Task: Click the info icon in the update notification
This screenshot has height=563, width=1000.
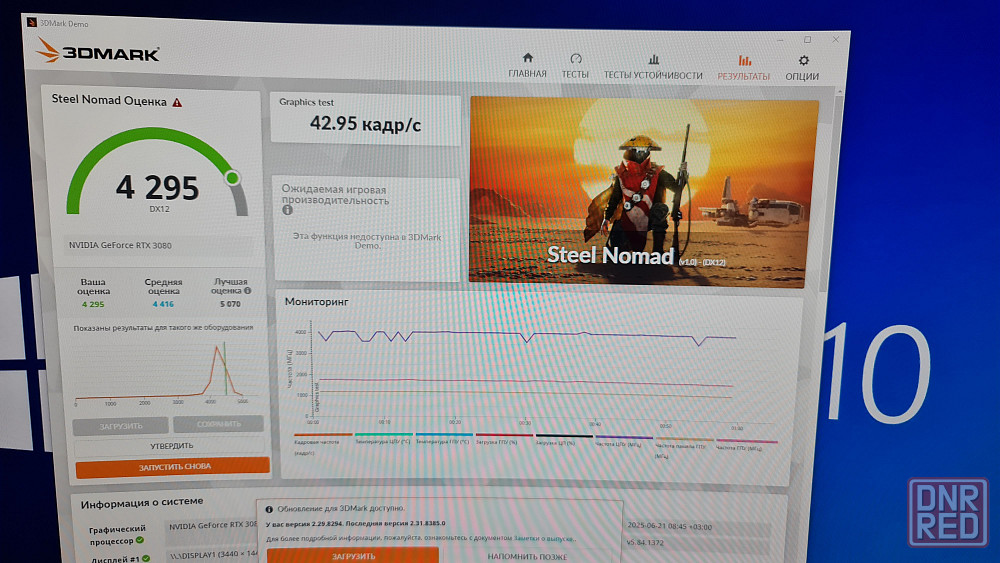Action: 269,509
